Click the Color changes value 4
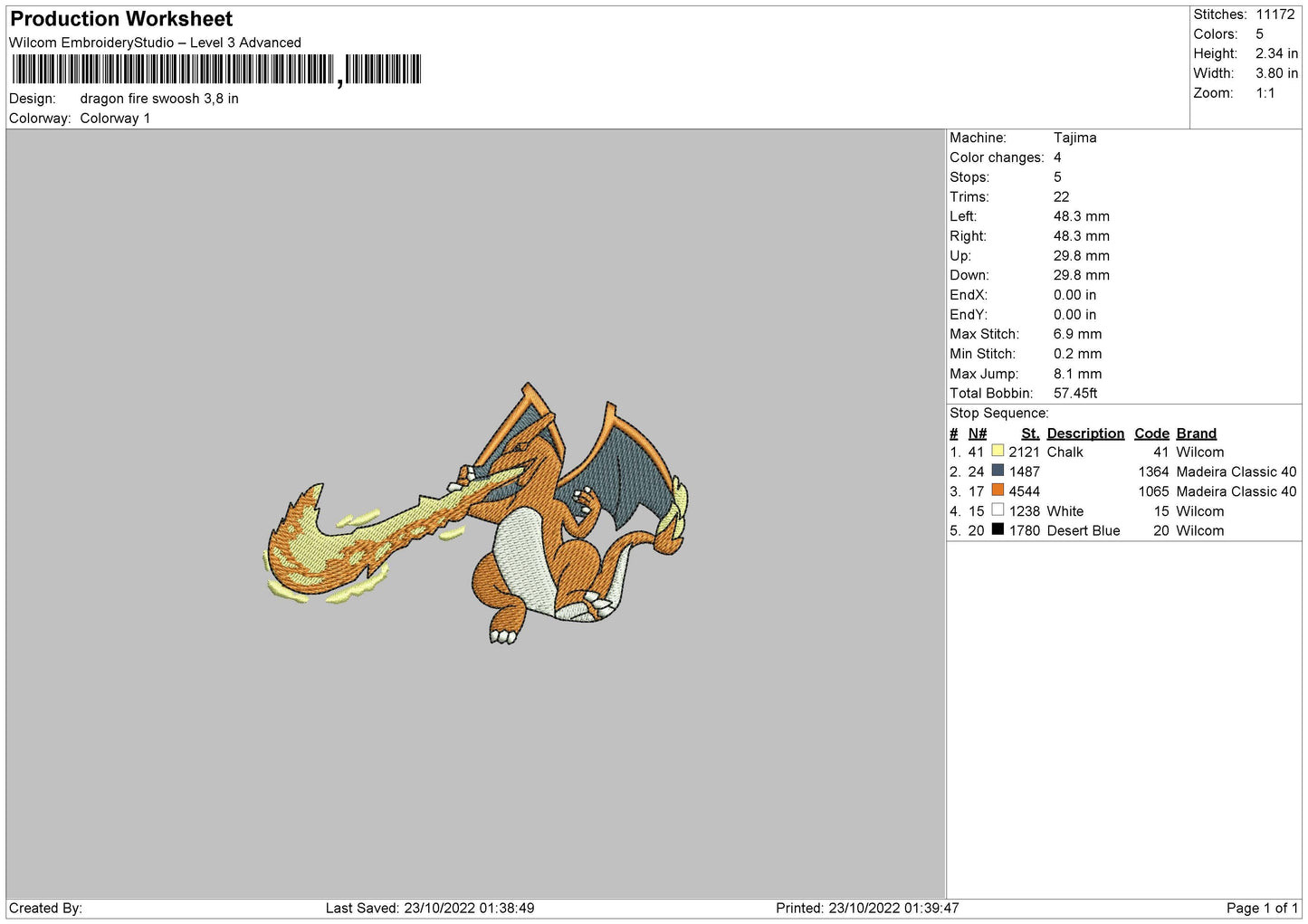This screenshot has width=1308, height=924. tap(1057, 157)
